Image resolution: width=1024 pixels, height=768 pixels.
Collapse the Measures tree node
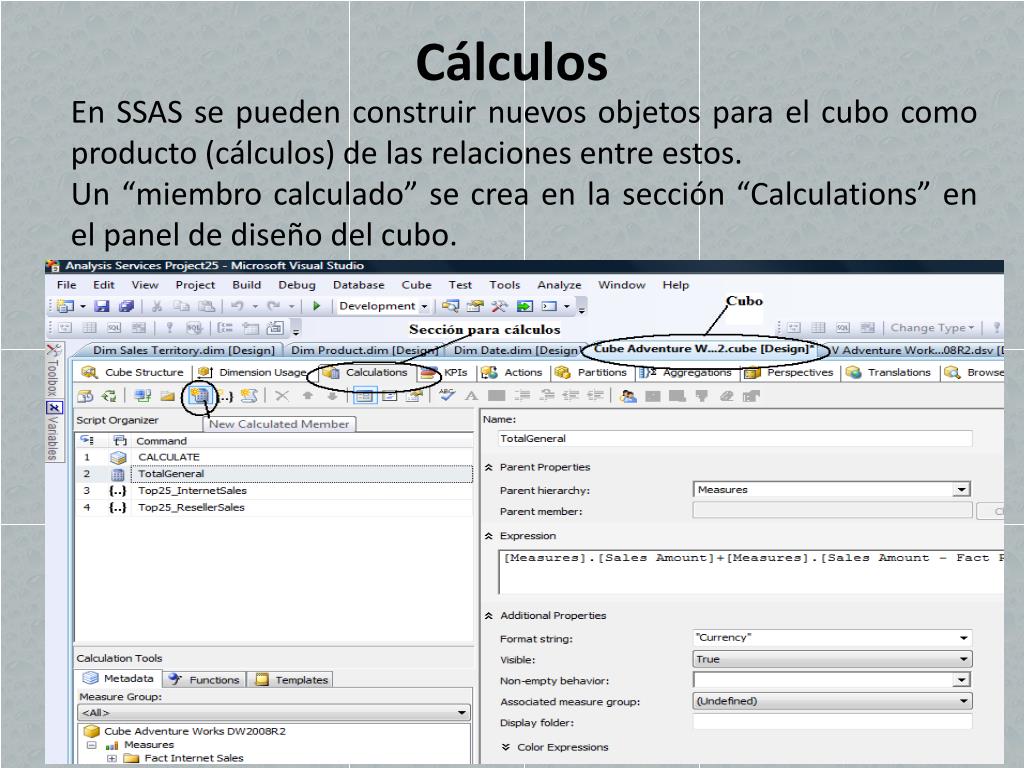[91, 745]
